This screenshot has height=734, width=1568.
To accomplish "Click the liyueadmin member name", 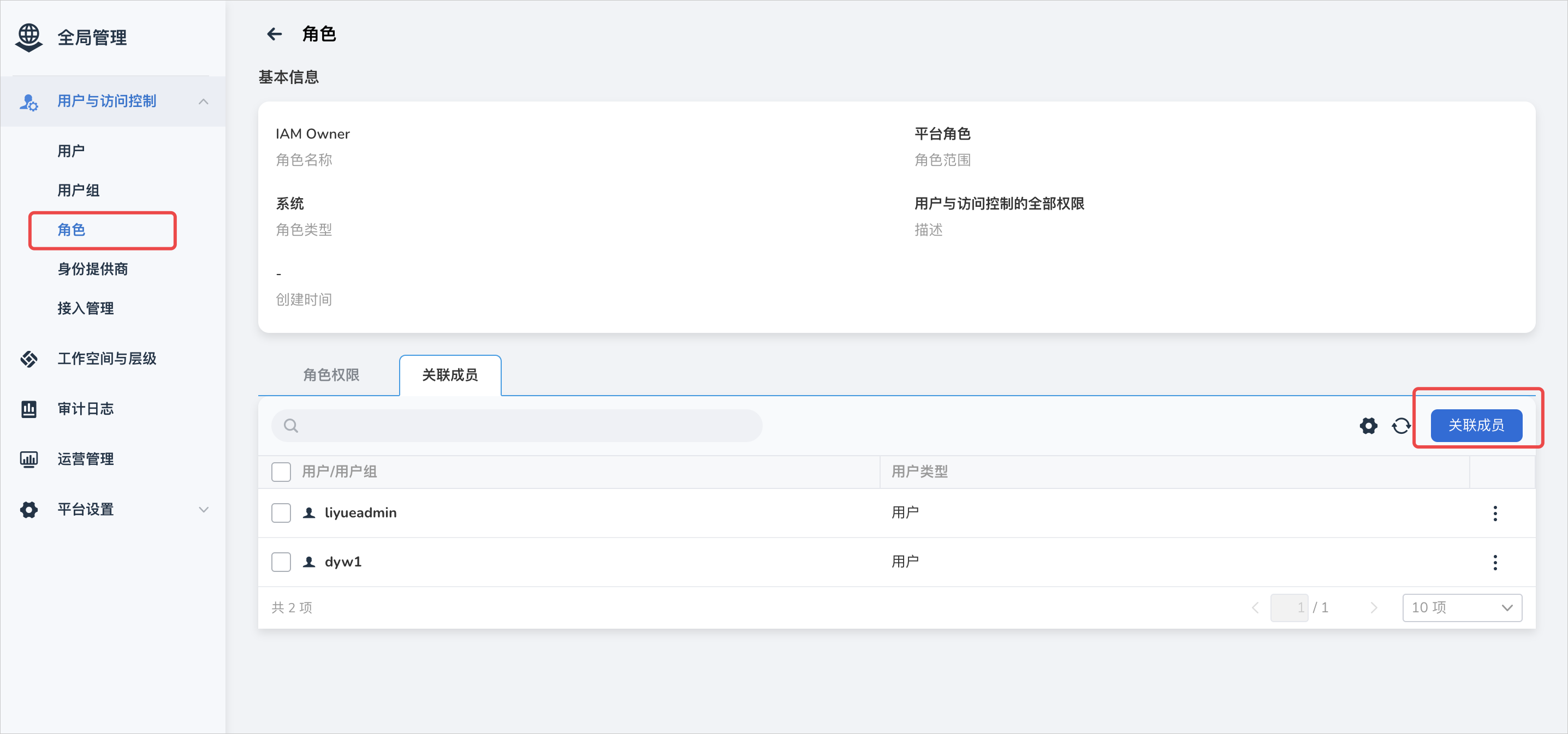I will (x=360, y=513).
